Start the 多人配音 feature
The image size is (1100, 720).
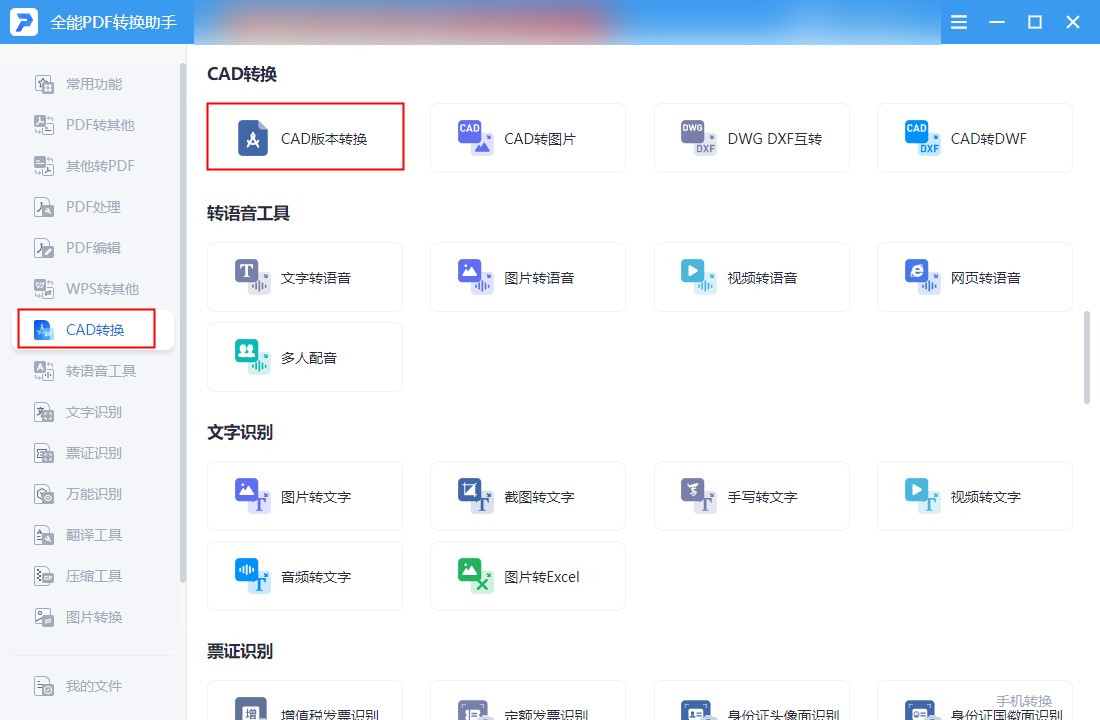point(304,357)
